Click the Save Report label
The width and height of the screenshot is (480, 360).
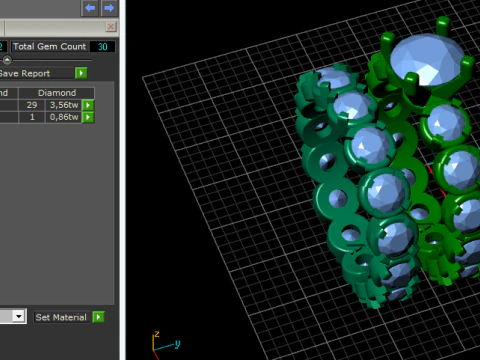coord(24,73)
